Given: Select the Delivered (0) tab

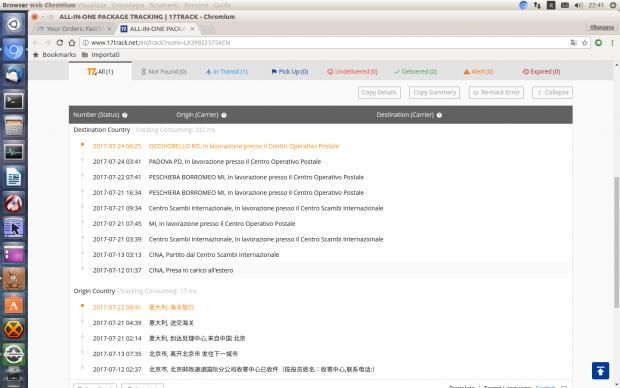Looking at the screenshot, I should 416,72.
